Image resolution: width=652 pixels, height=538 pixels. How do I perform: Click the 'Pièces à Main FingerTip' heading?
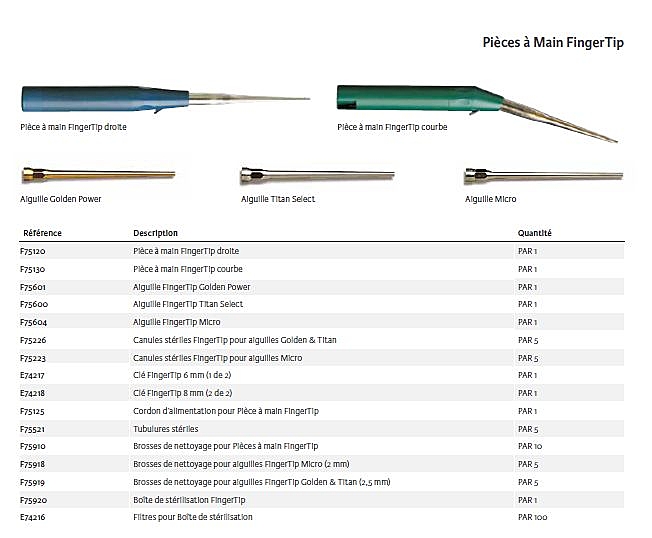(553, 43)
